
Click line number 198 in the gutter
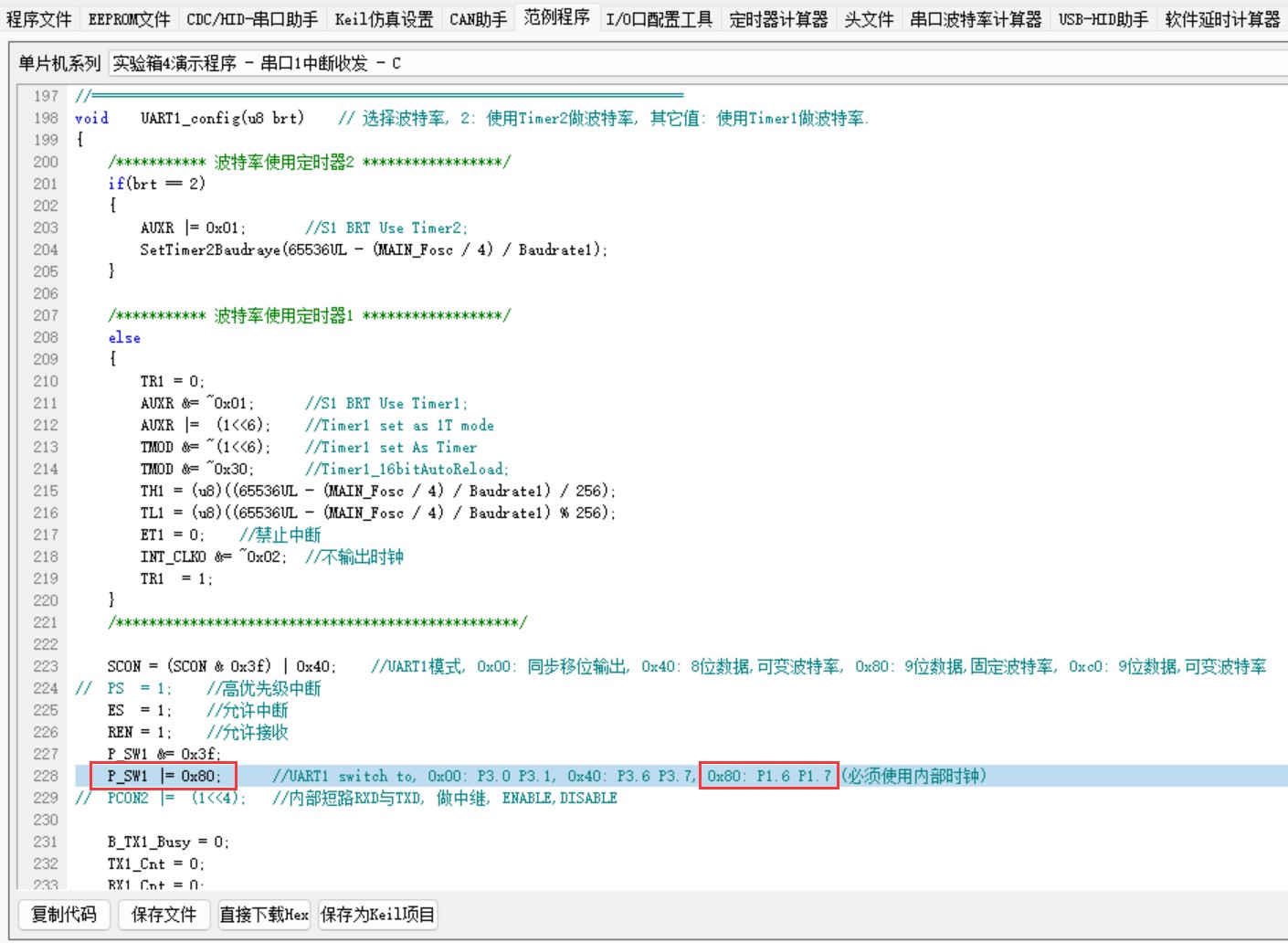(x=46, y=118)
